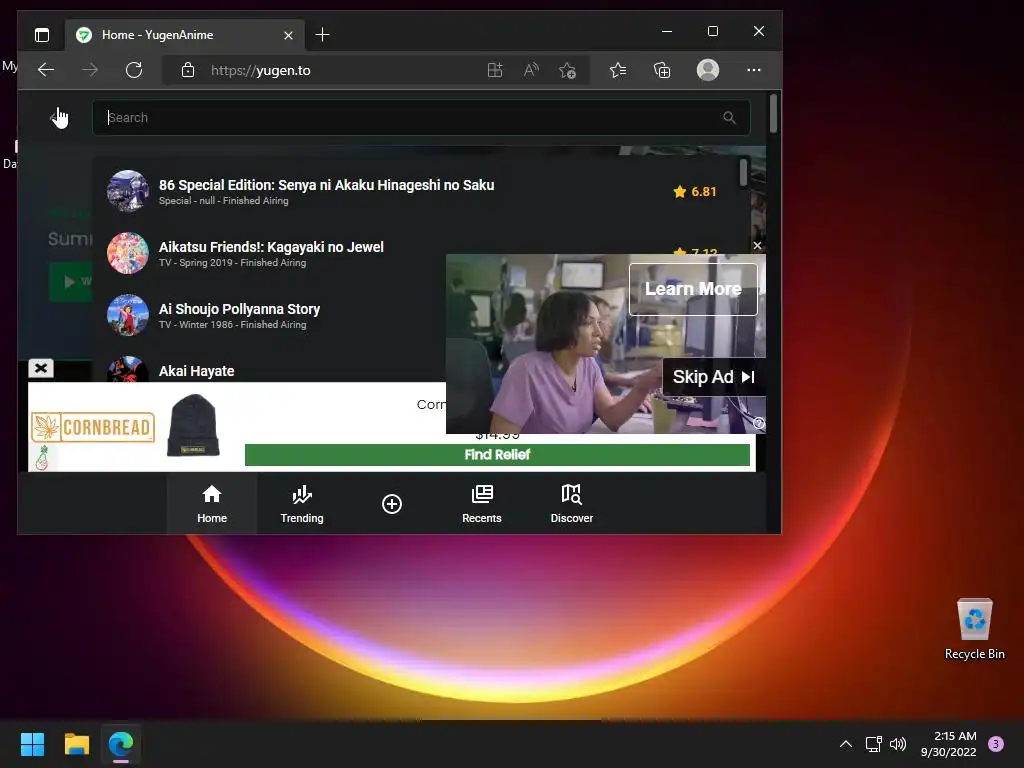1024x768 pixels.
Task: Click the Find Relief green button
Action: click(497, 455)
